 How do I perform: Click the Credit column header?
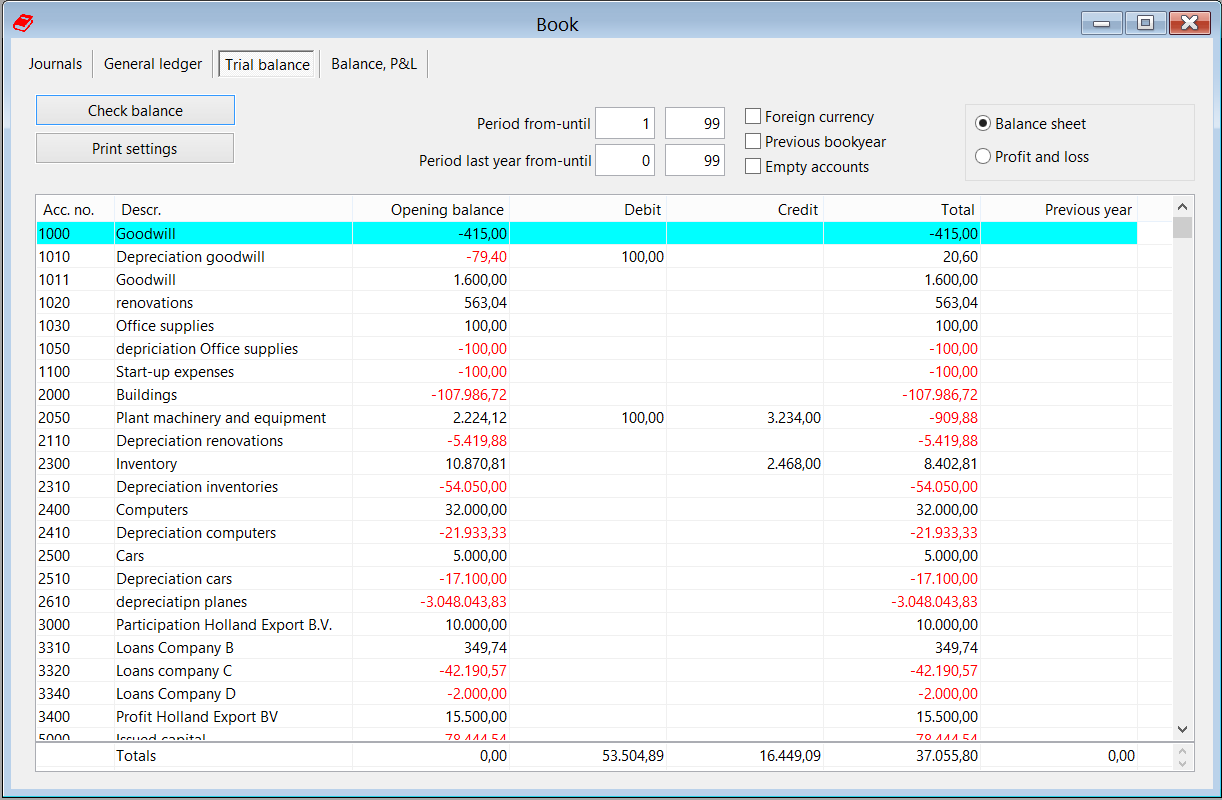pos(745,210)
